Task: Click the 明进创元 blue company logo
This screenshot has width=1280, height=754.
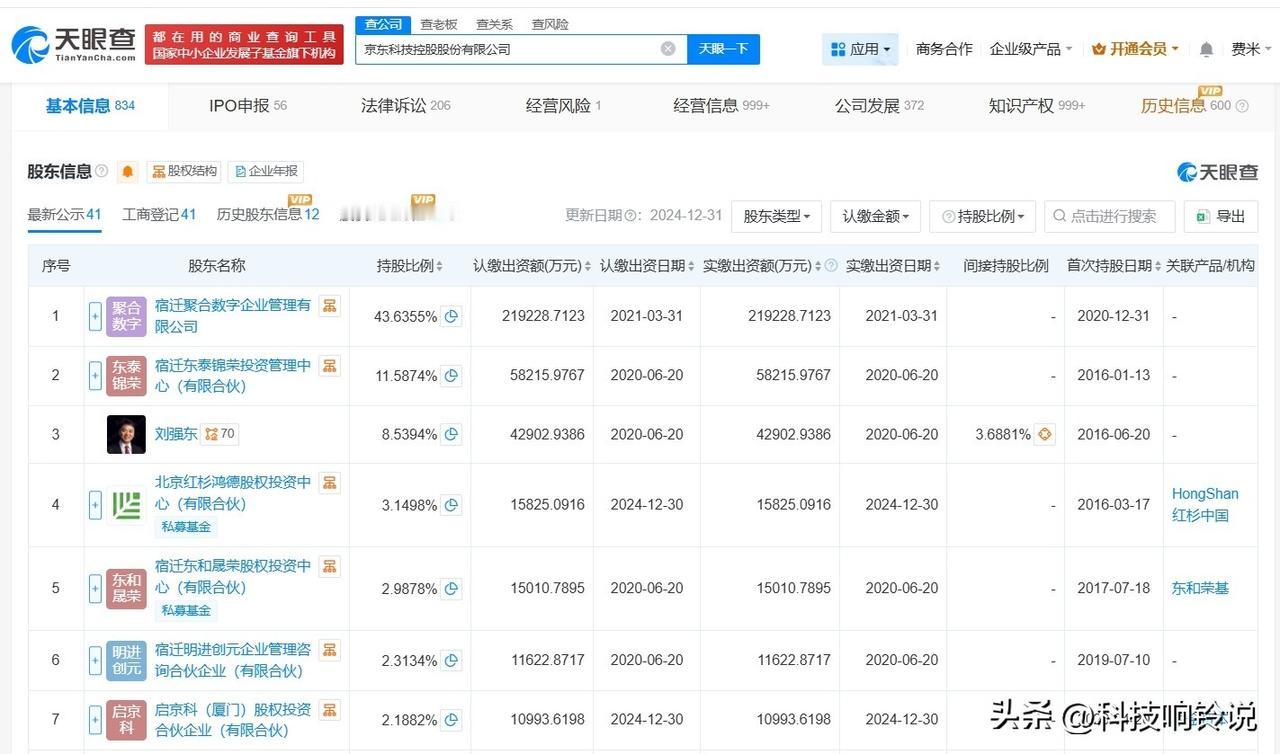Action: (126, 660)
